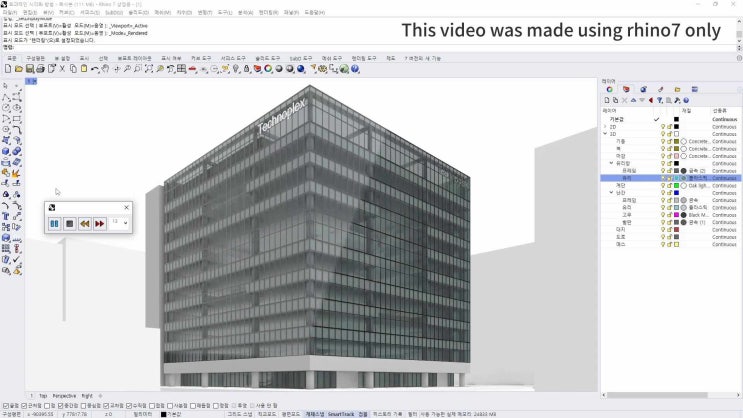Viewport: 743px width, 418px height.
Task: Paste from clipboard icon in standard toolbar
Action: 84,69
